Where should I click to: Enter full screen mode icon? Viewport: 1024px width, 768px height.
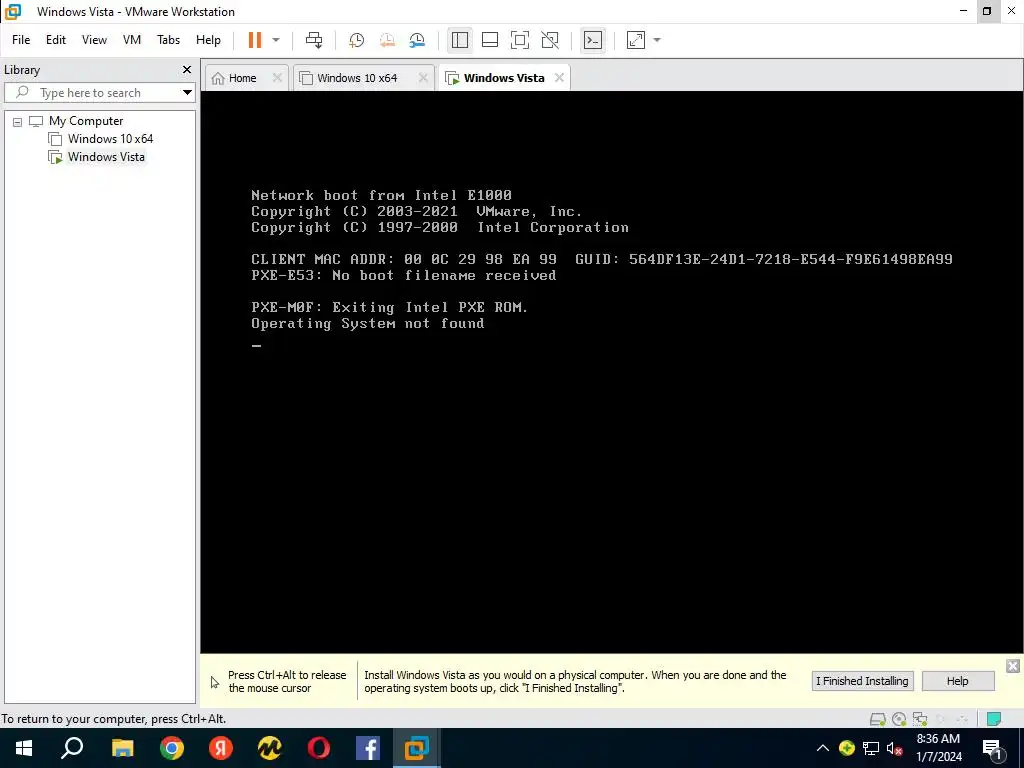(x=520, y=40)
